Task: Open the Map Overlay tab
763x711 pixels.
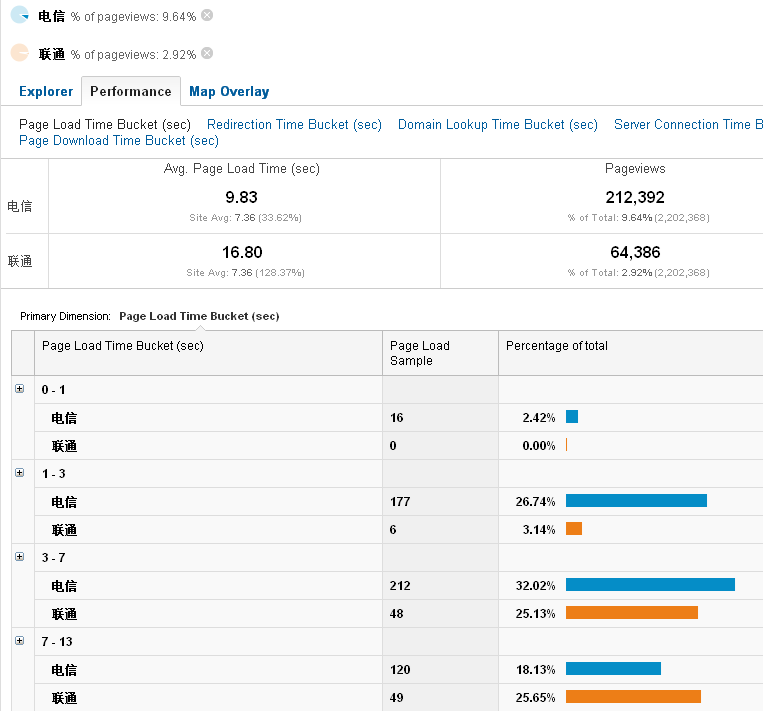Action: [x=229, y=91]
